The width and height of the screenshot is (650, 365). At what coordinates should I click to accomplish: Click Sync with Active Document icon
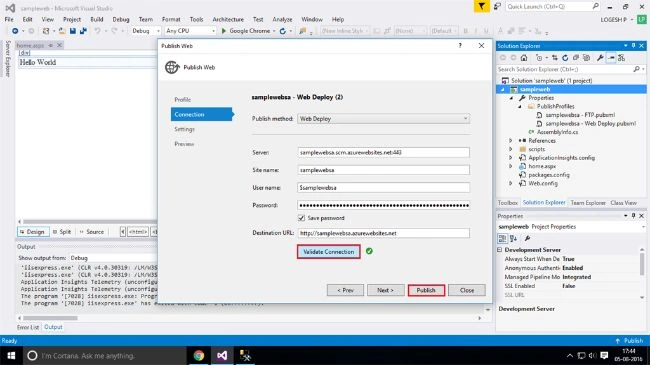point(555,58)
